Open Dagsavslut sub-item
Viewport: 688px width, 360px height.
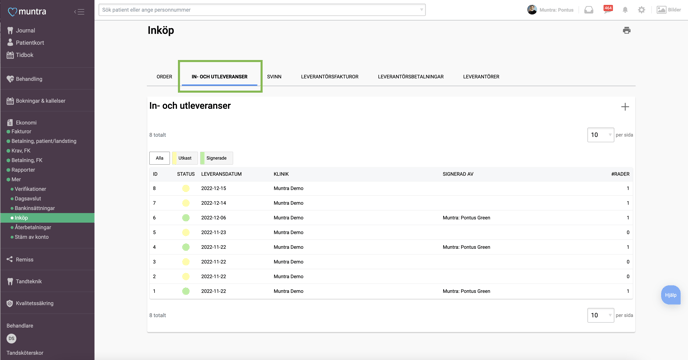[x=28, y=199]
